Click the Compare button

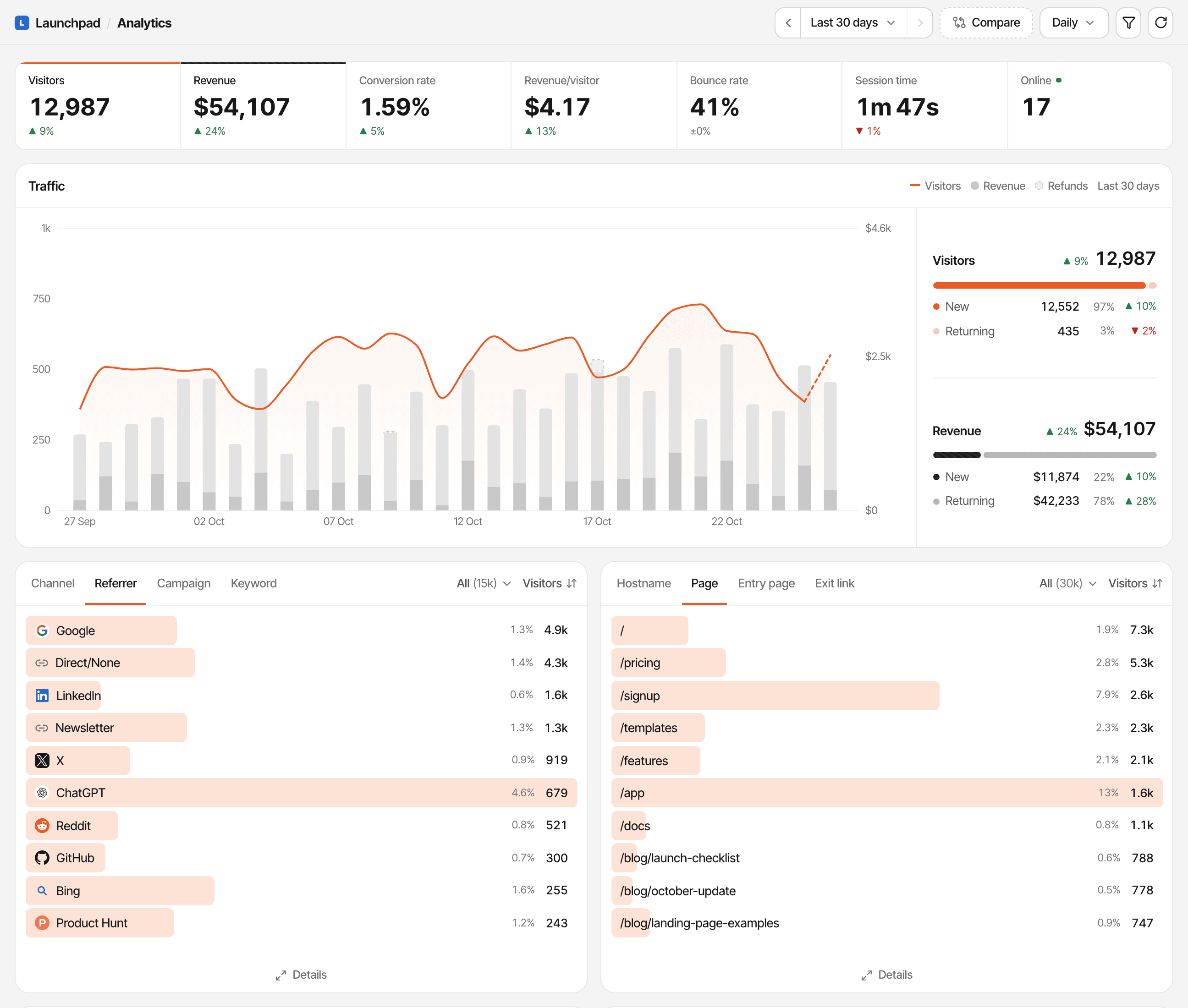tap(986, 23)
